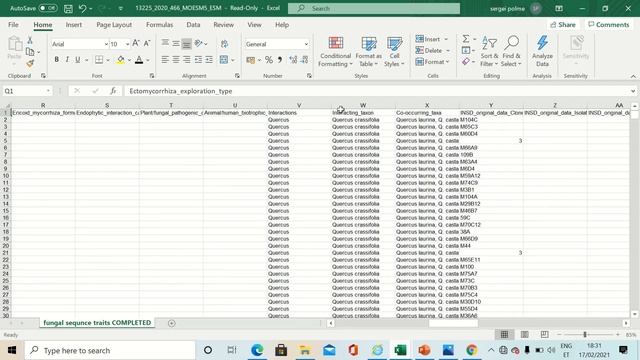This screenshot has height=360, width=640.
Task: Open Conditional Formatting menu
Action: 335,52
